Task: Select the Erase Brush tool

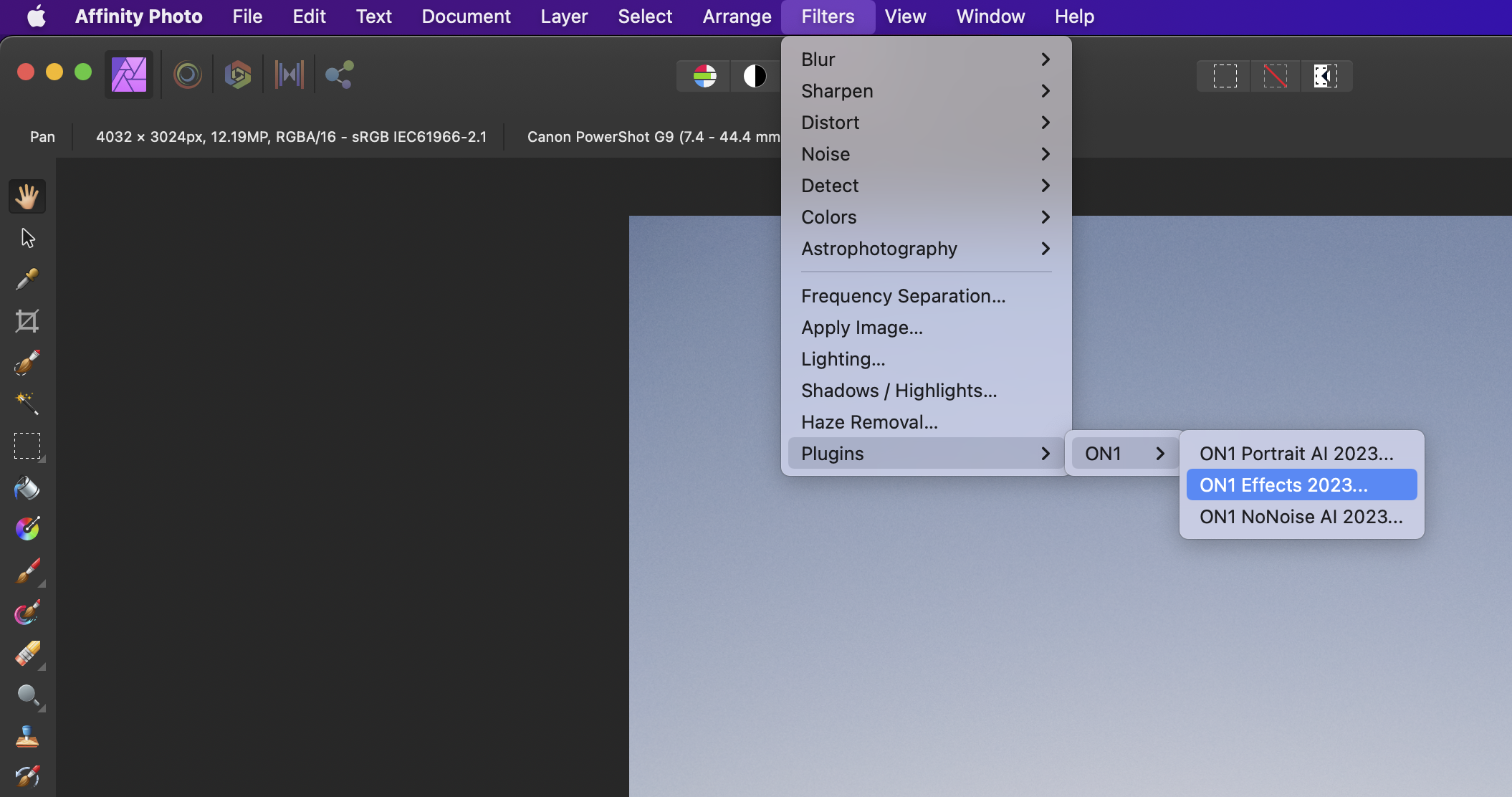Action: coord(27,654)
